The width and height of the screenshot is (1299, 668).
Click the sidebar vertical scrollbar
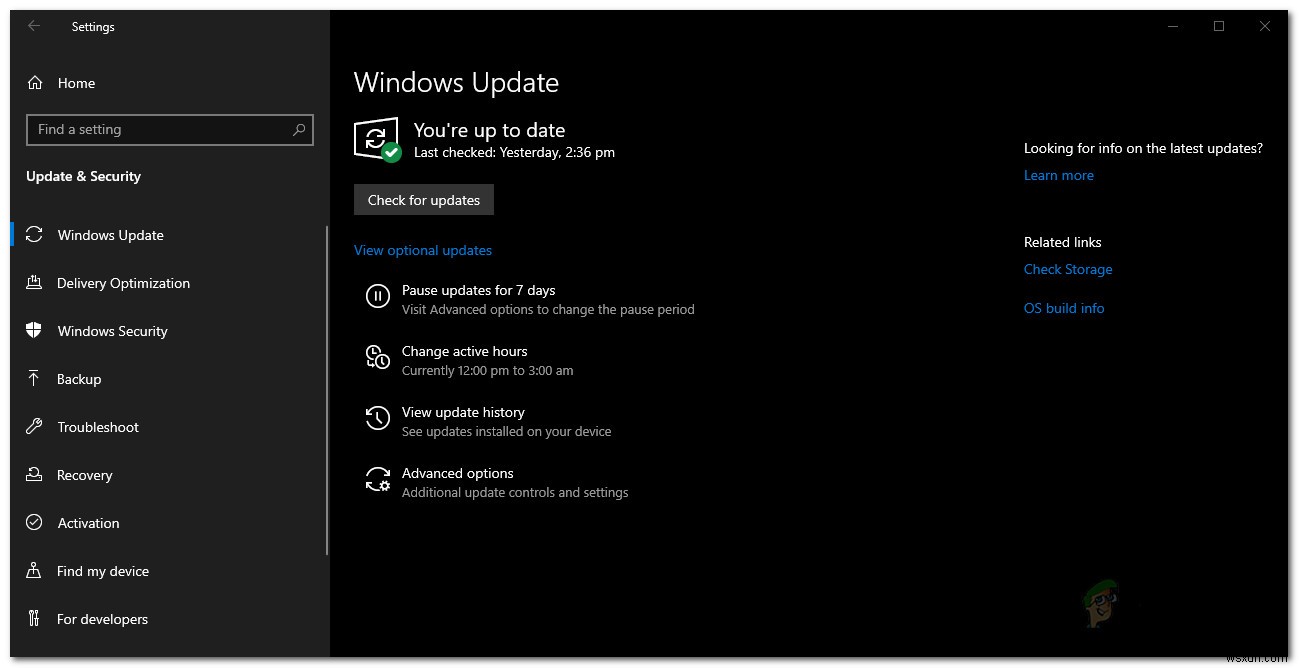click(327, 390)
